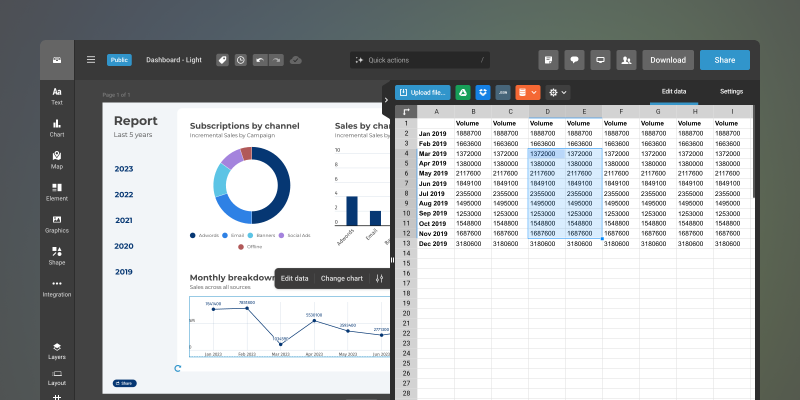
Task: Click Edit data in chart popup toolbar
Action: (x=294, y=279)
